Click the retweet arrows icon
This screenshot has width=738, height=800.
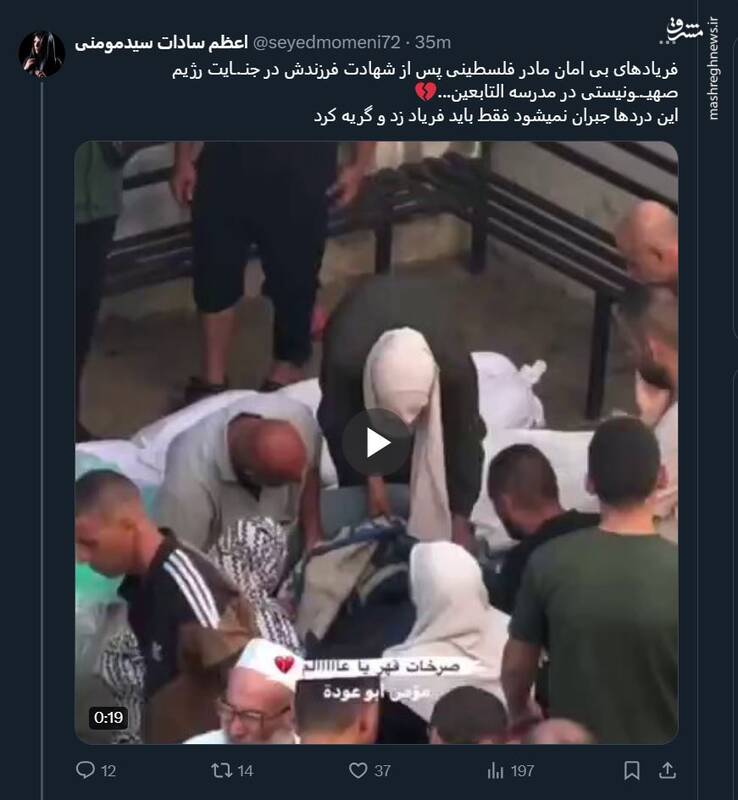222,770
